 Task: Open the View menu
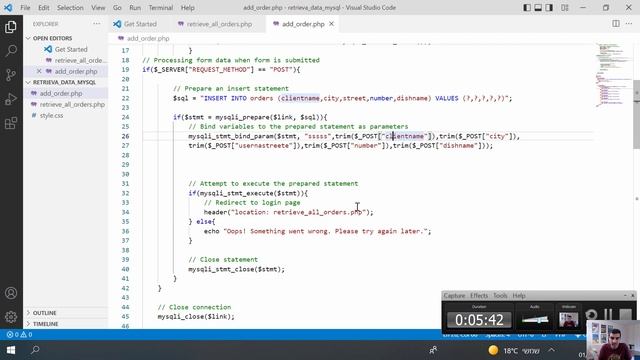(x=98, y=7)
